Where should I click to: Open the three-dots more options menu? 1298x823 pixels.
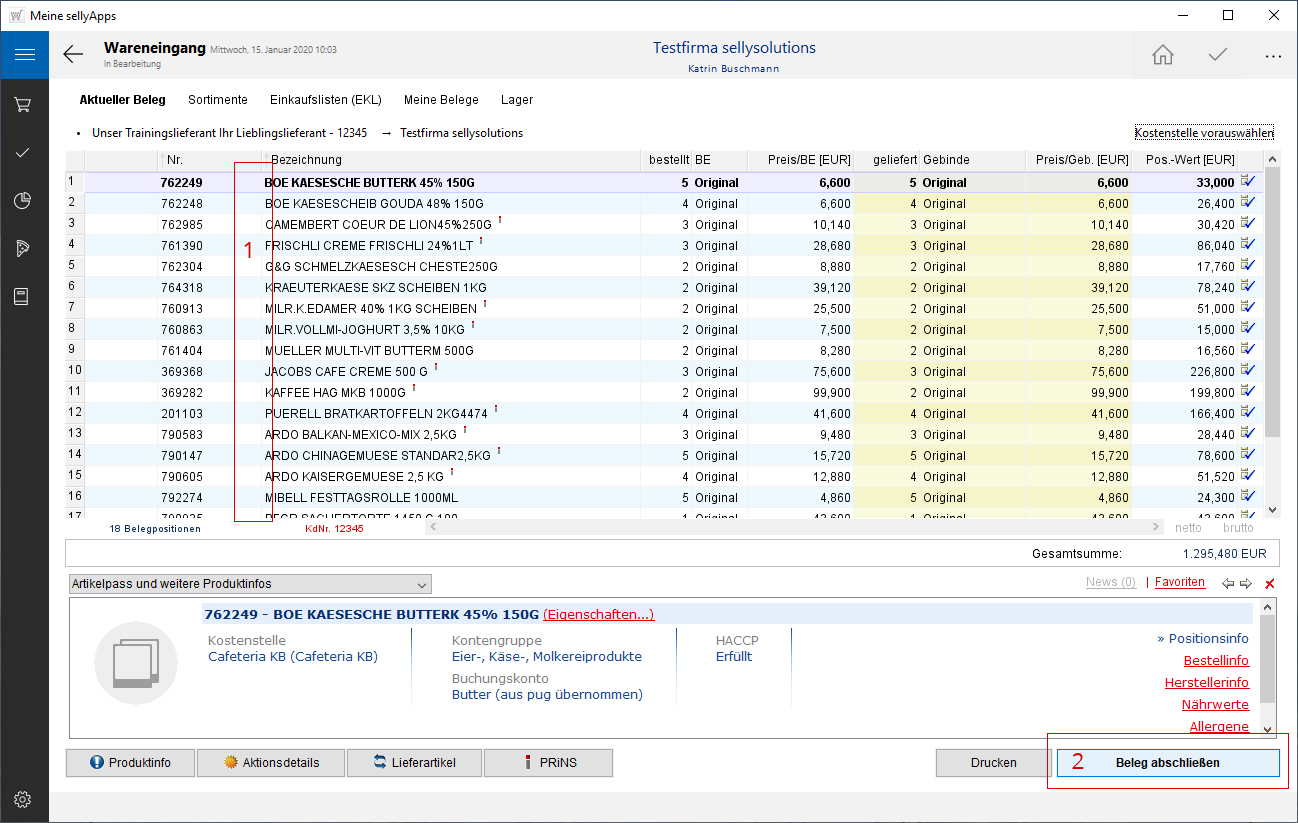(x=1272, y=56)
